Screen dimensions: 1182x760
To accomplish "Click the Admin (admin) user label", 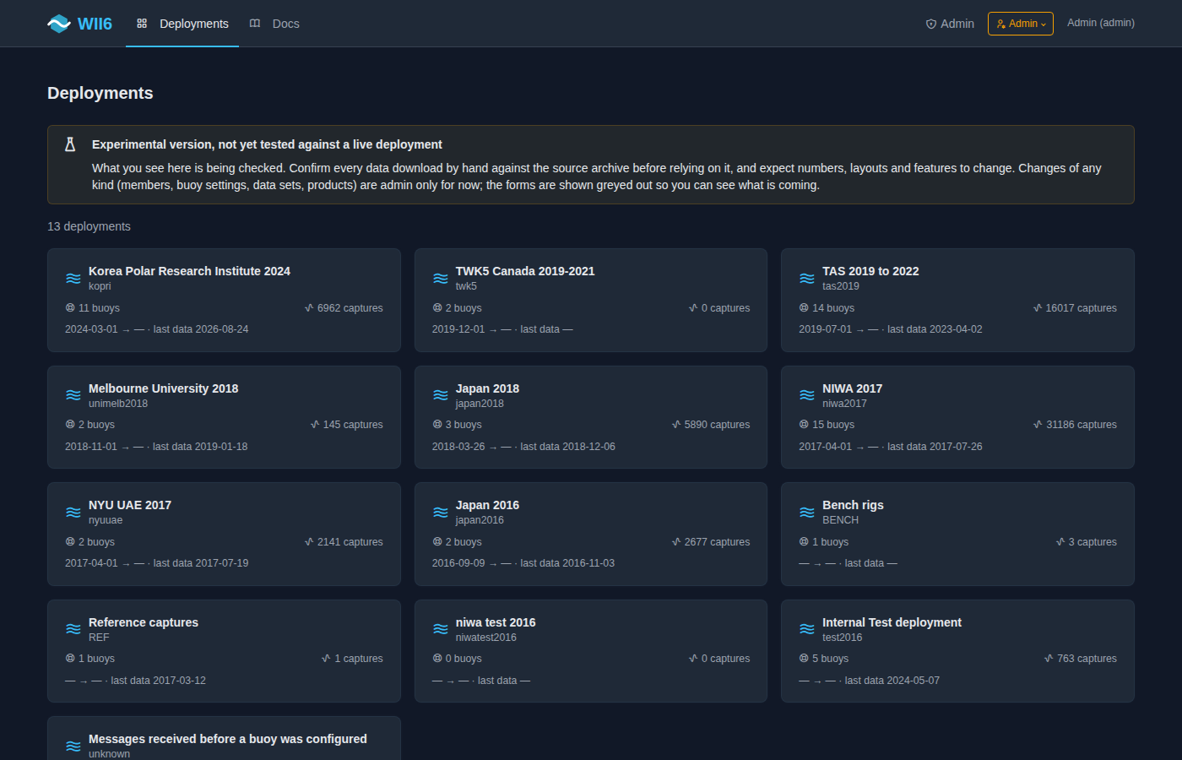I will click(x=1101, y=23).
